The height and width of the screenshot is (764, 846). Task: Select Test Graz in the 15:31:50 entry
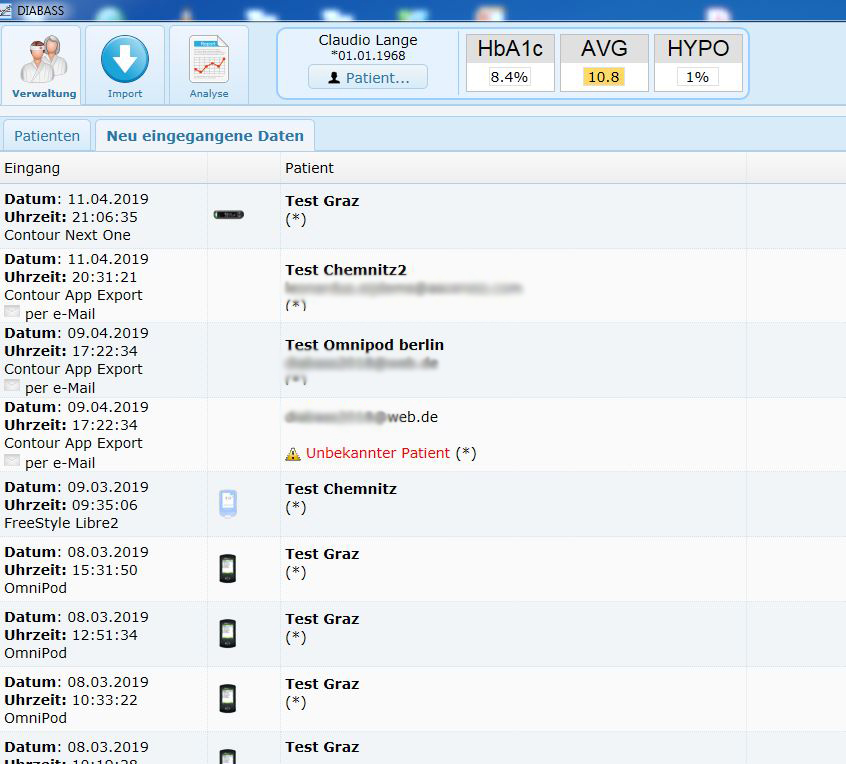pos(322,554)
